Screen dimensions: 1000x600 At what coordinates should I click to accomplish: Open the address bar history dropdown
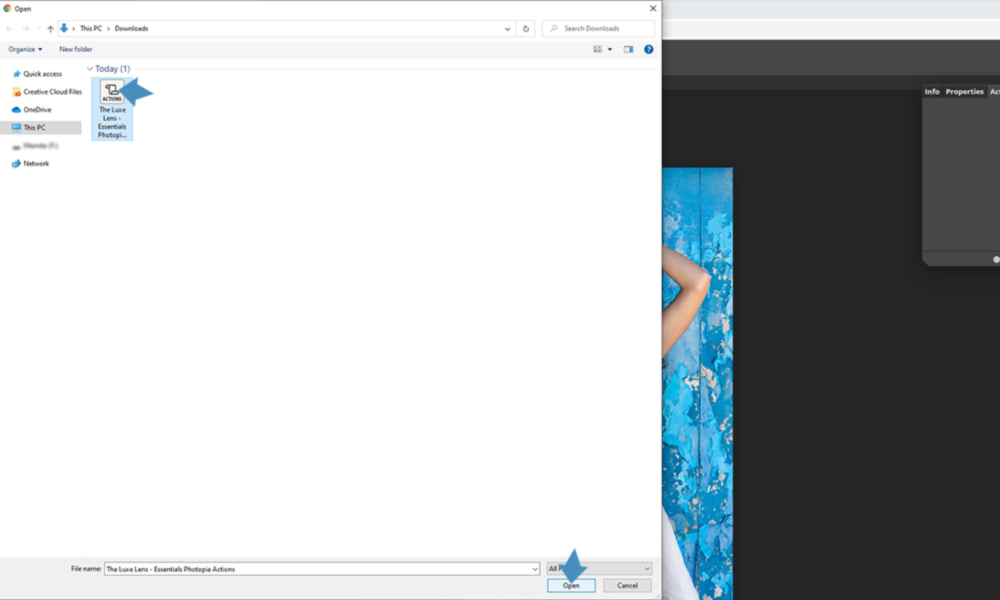click(508, 29)
